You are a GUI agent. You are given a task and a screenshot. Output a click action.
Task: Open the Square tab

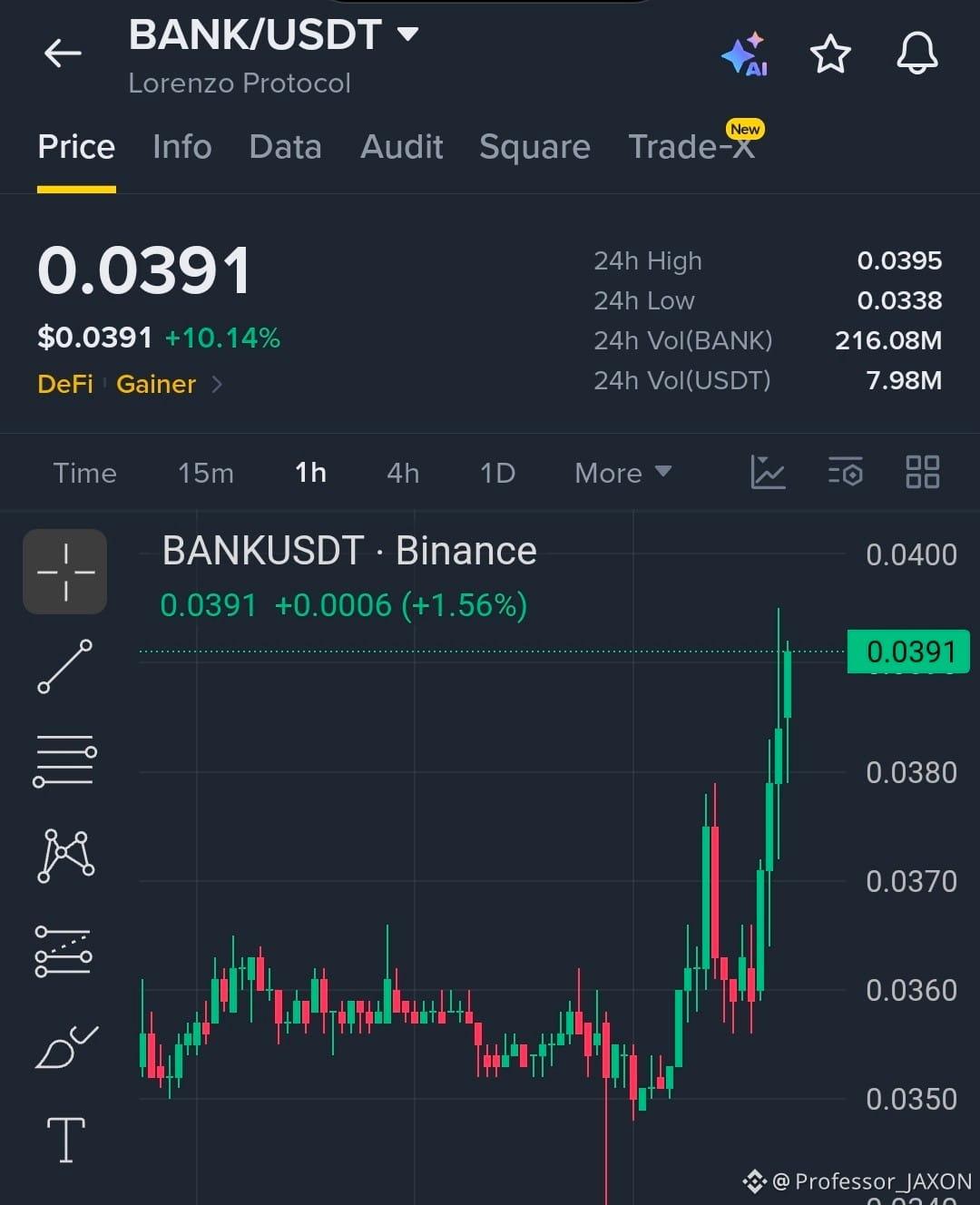click(534, 147)
